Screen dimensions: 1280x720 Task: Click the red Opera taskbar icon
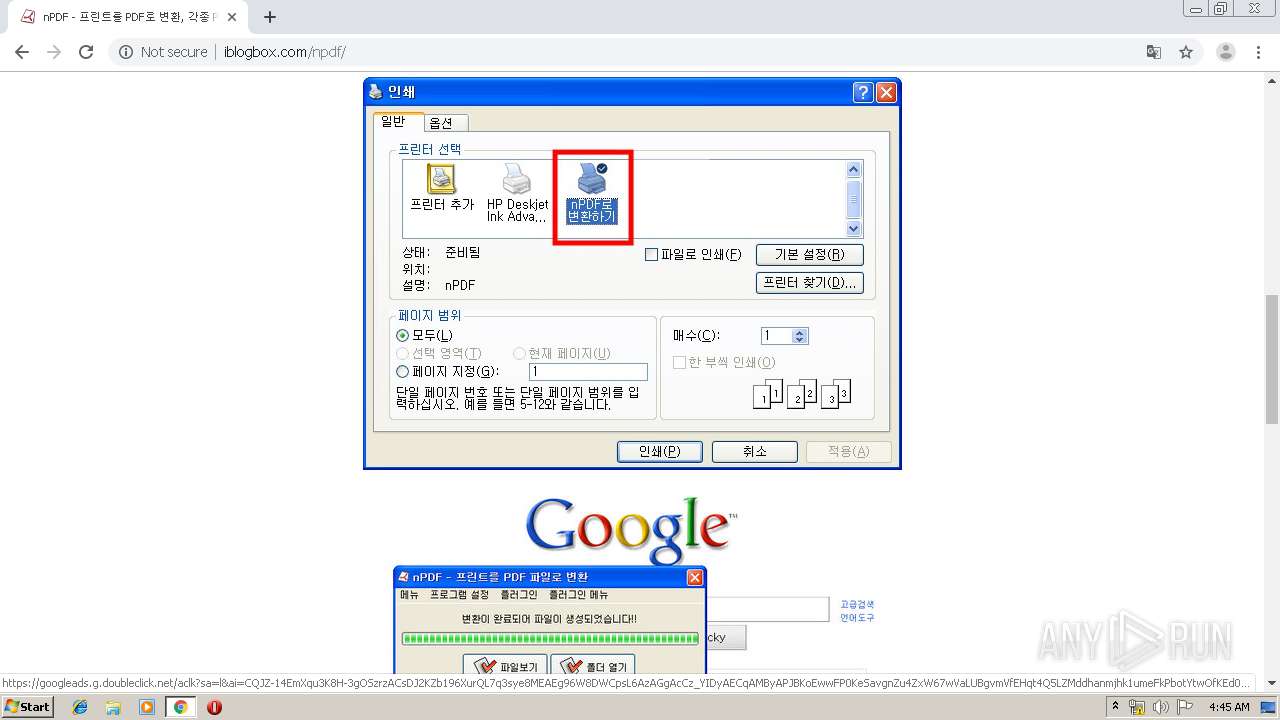(214, 707)
